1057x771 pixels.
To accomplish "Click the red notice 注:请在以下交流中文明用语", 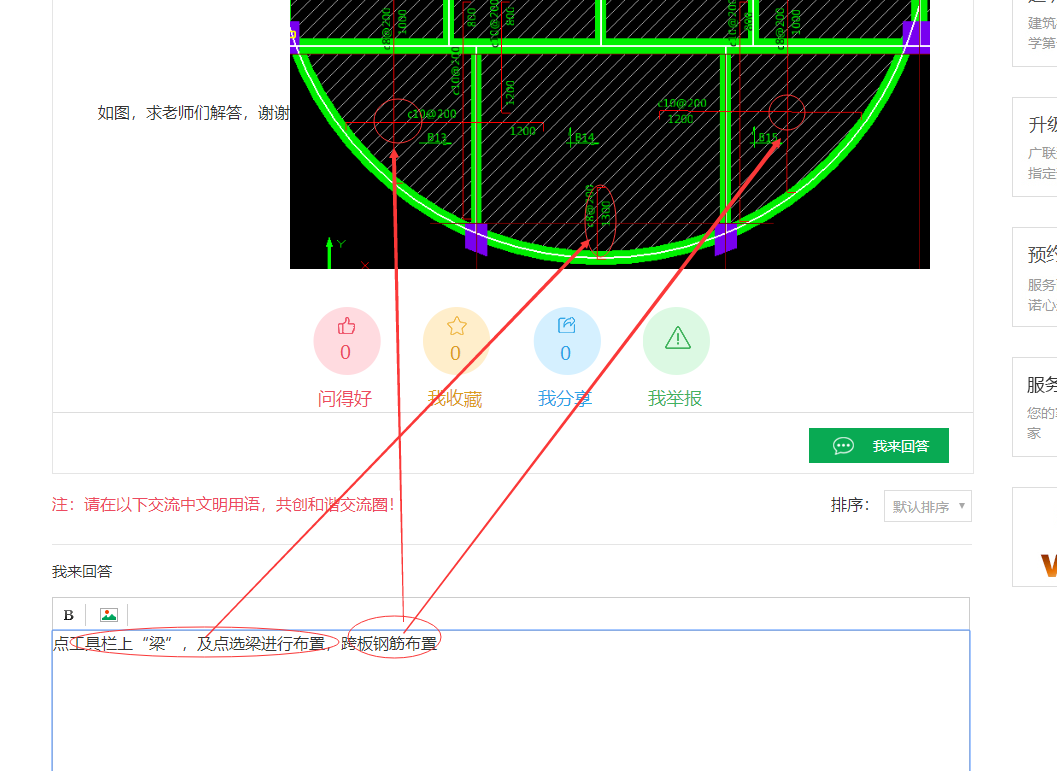I will pyautogui.click(x=223, y=504).
